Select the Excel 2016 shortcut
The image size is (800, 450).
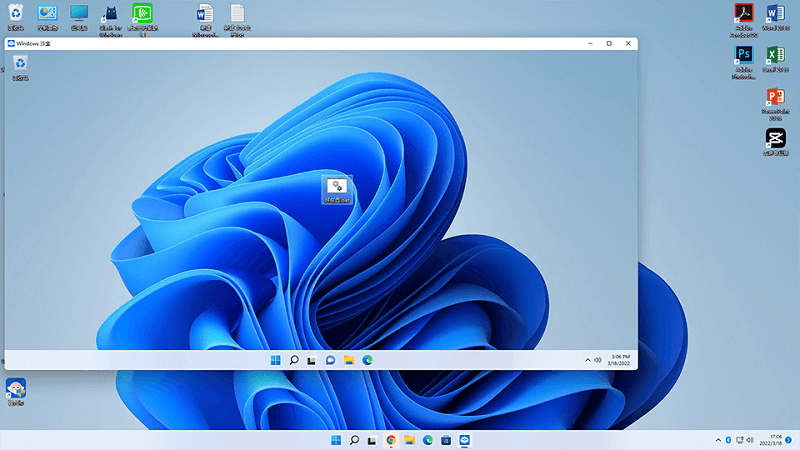tap(776, 59)
